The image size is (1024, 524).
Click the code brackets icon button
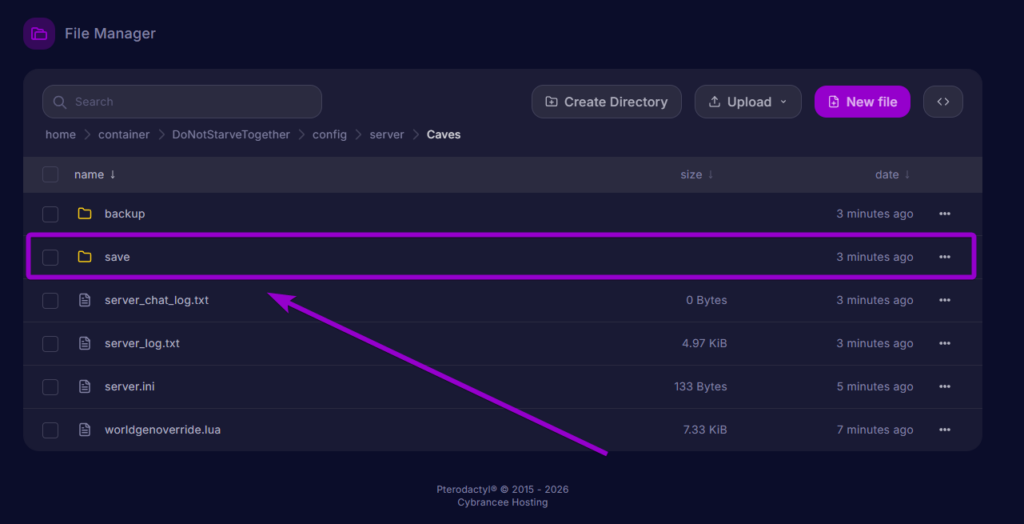point(943,101)
